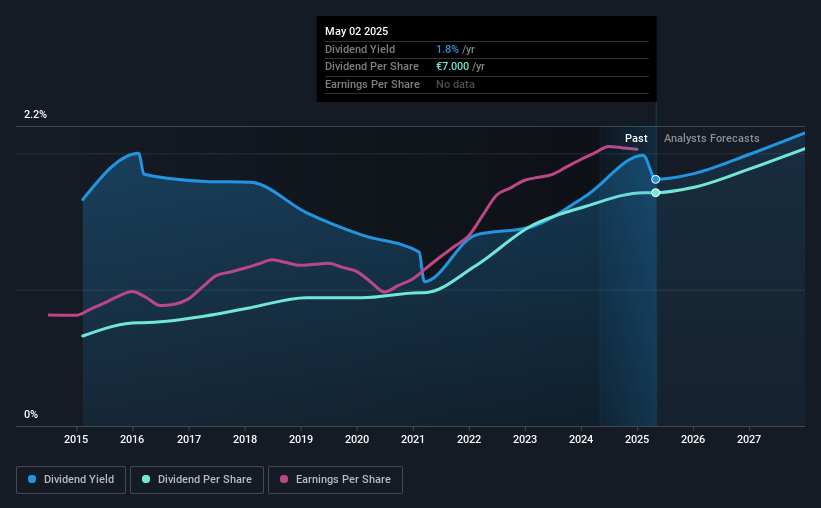
Task: Click the pink Earnings Per Share legend dot
Action: 284,479
